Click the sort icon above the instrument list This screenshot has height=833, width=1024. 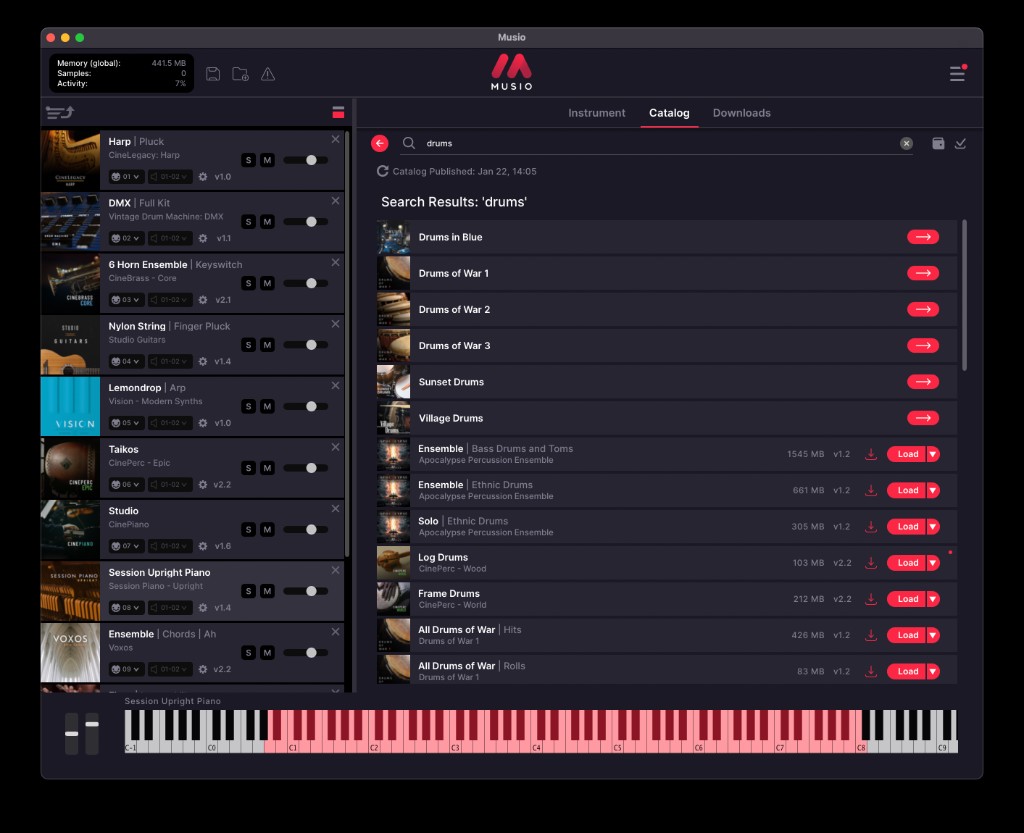tap(58, 113)
